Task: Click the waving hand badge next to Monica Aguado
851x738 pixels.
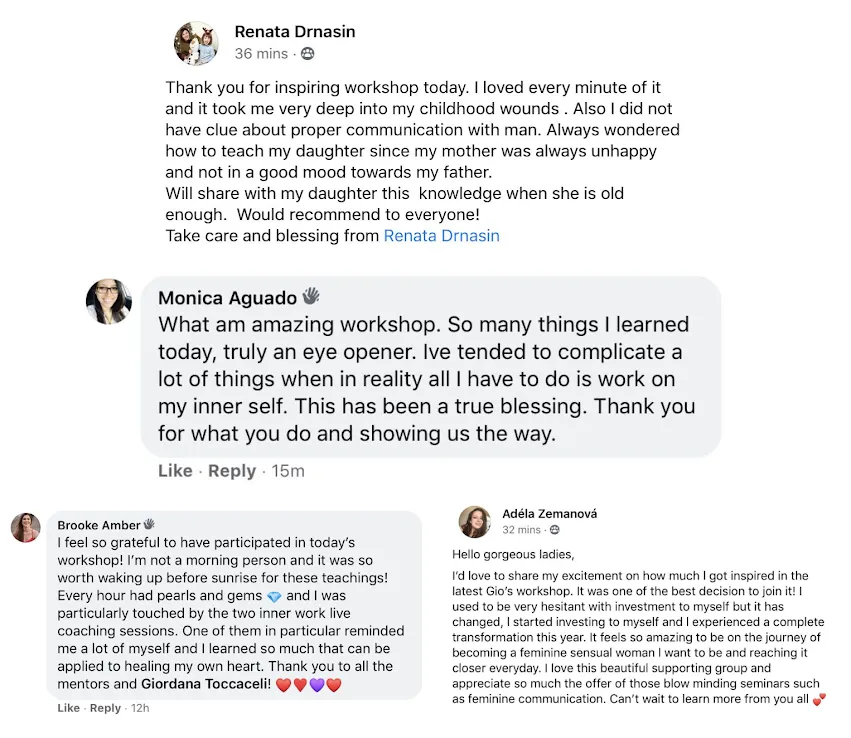Action: (311, 296)
